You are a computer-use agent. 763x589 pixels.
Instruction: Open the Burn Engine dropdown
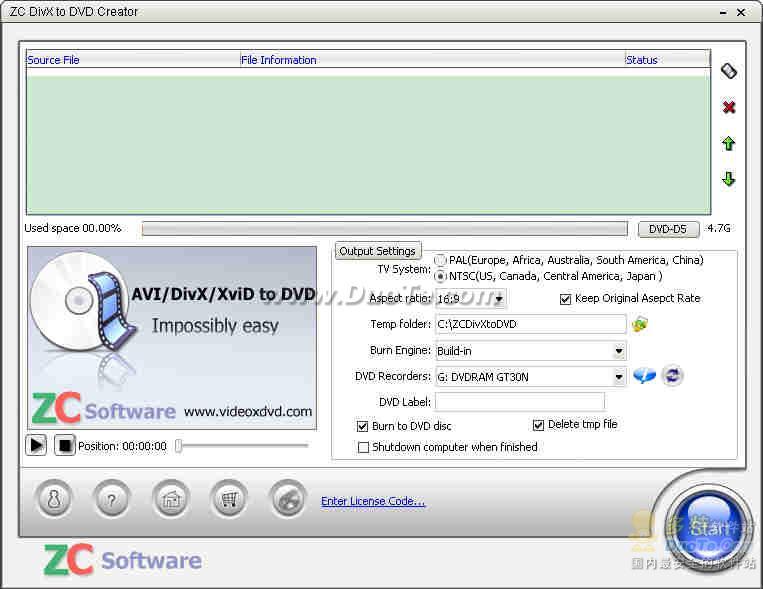[618, 351]
